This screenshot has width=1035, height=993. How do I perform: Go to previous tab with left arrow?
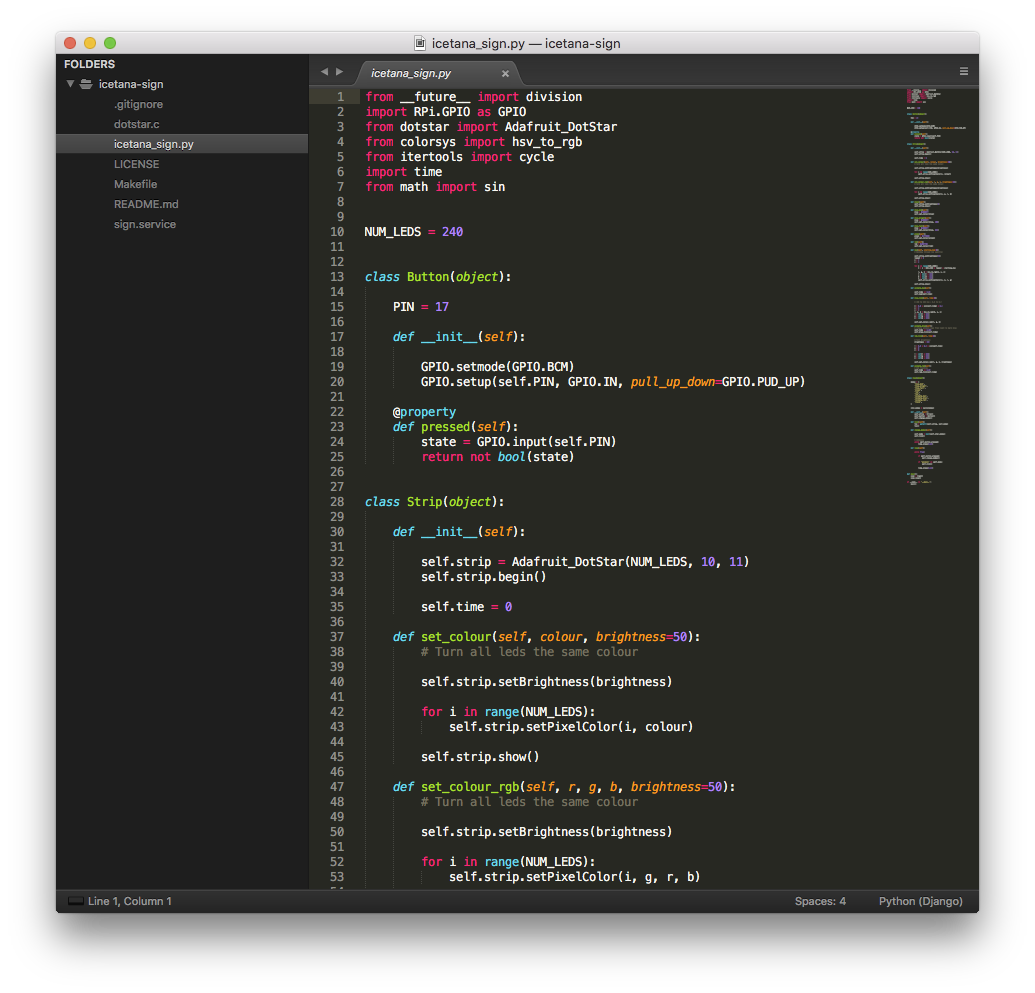pyautogui.click(x=324, y=71)
